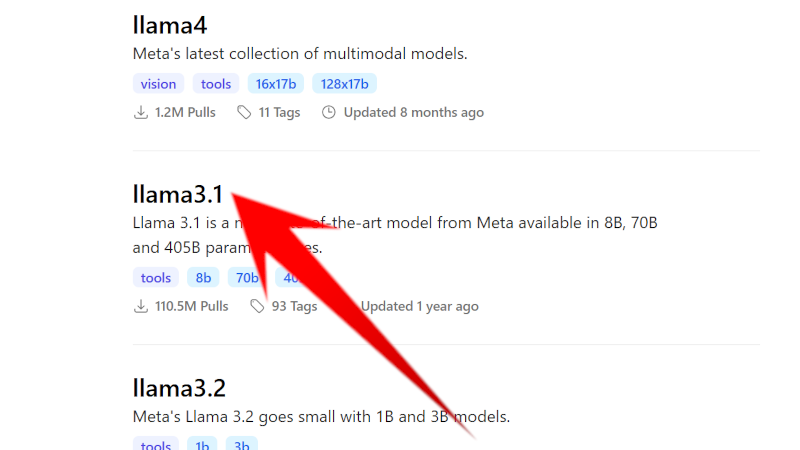Click the llama3.2 description about 1B and 3B
The width and height of the screenshot is (800, 450).
point(321,416)
